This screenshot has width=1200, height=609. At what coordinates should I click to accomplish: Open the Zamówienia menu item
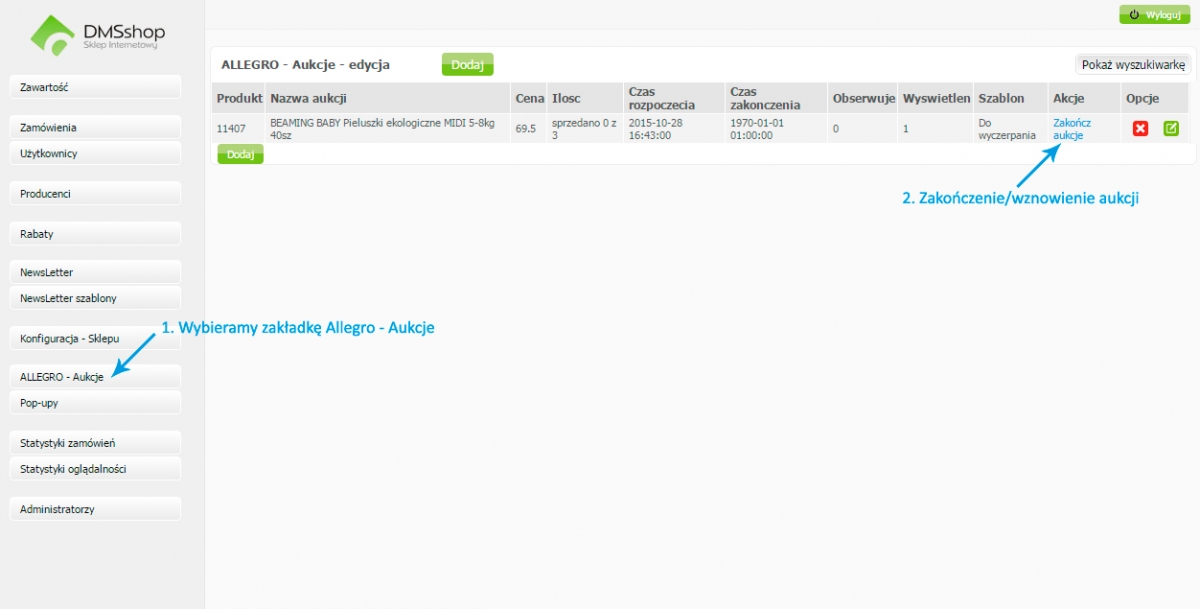pyautogui.click(x=95, y=128)
